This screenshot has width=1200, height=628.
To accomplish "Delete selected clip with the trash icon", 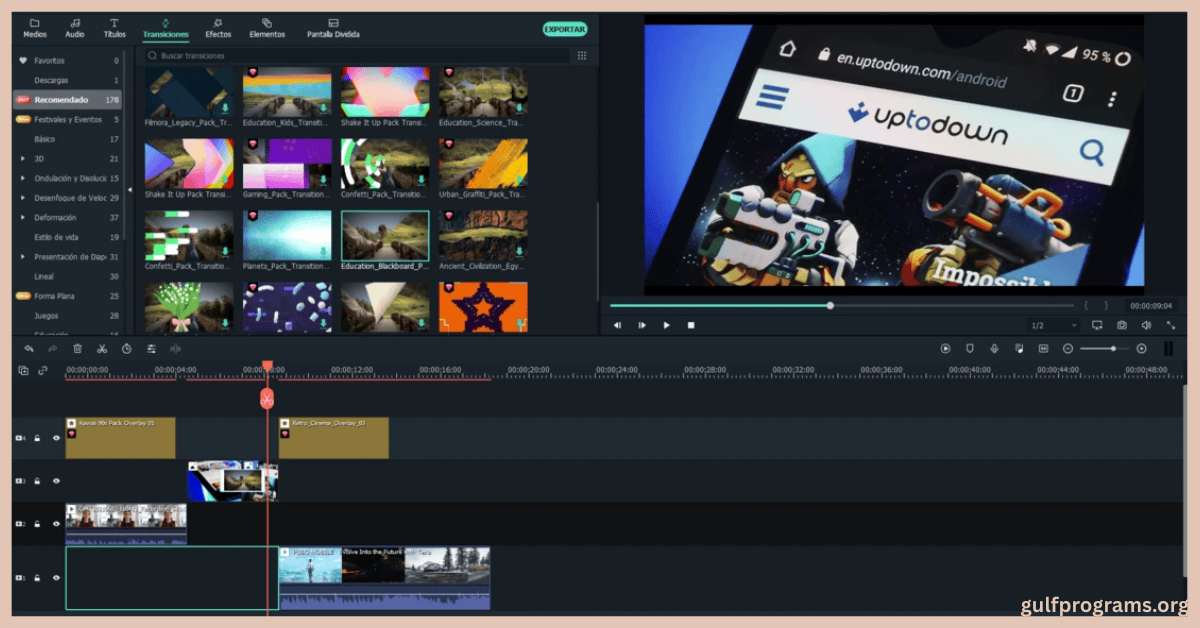I will pyautogui.click(x=76, y=348).
